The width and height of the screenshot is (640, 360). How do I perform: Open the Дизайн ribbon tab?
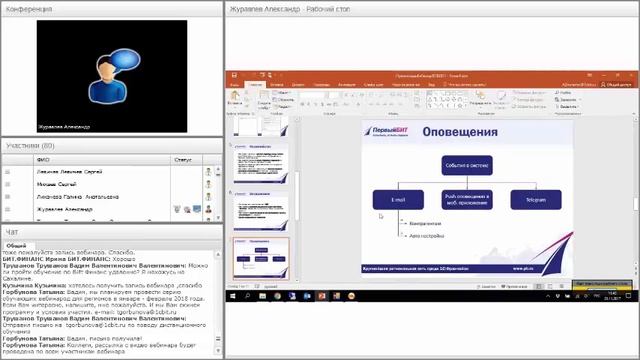pos(298,85)
